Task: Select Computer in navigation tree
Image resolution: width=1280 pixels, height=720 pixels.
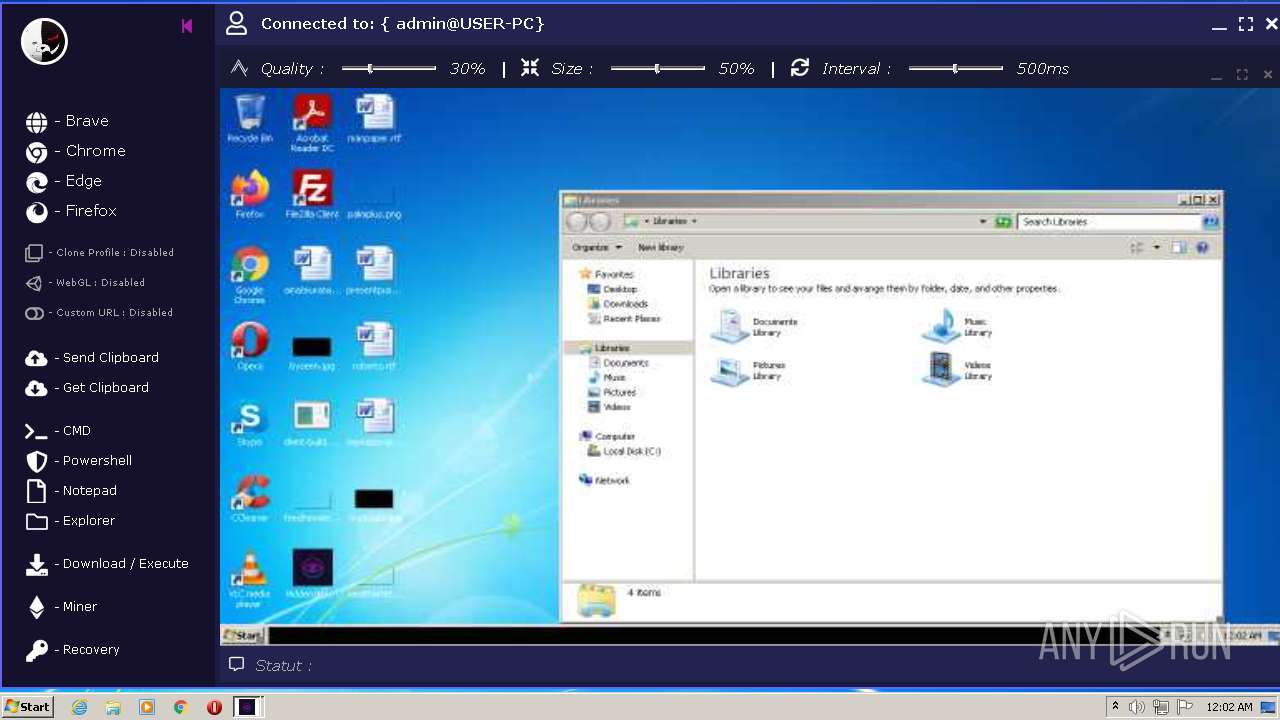Action: pyautogui.click(x=607, y=437)
